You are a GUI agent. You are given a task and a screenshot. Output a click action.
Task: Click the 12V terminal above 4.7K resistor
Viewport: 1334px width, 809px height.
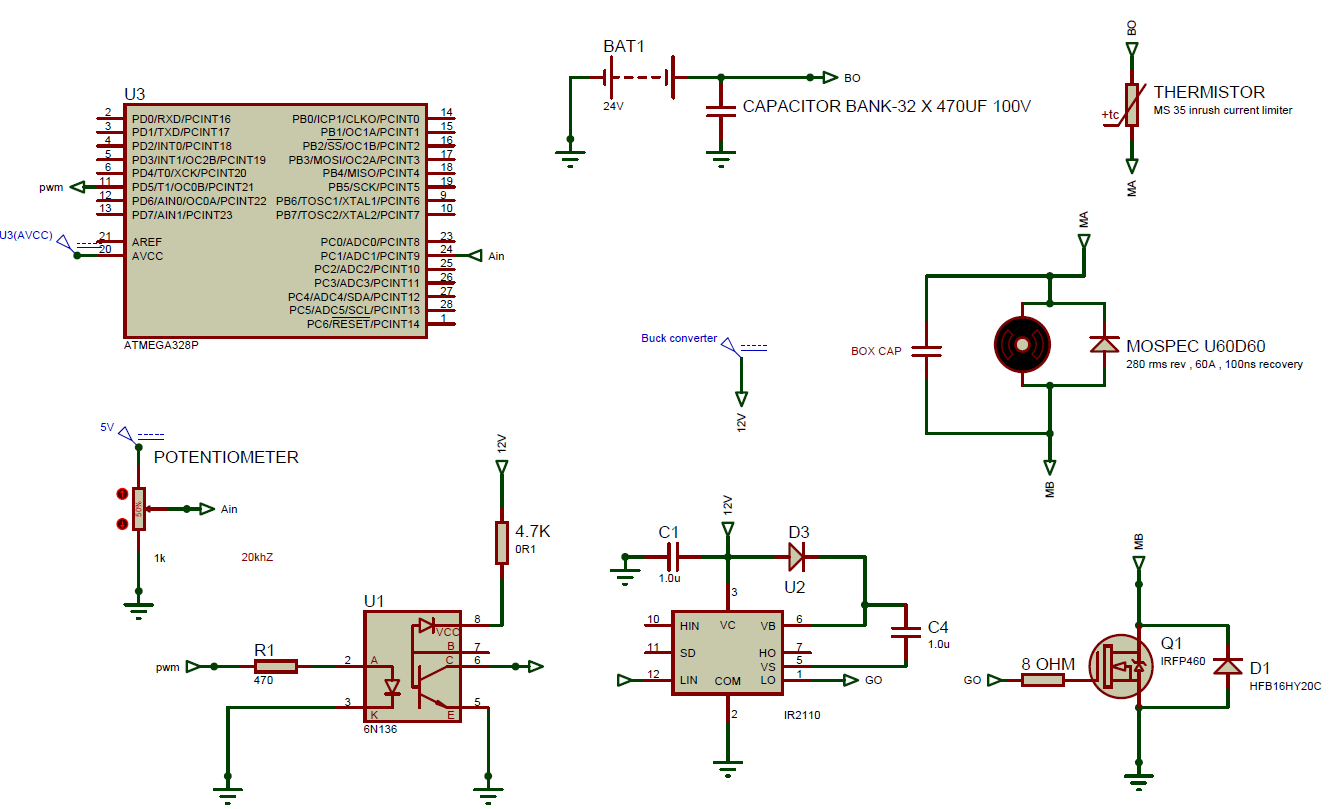tap(502, 465)
